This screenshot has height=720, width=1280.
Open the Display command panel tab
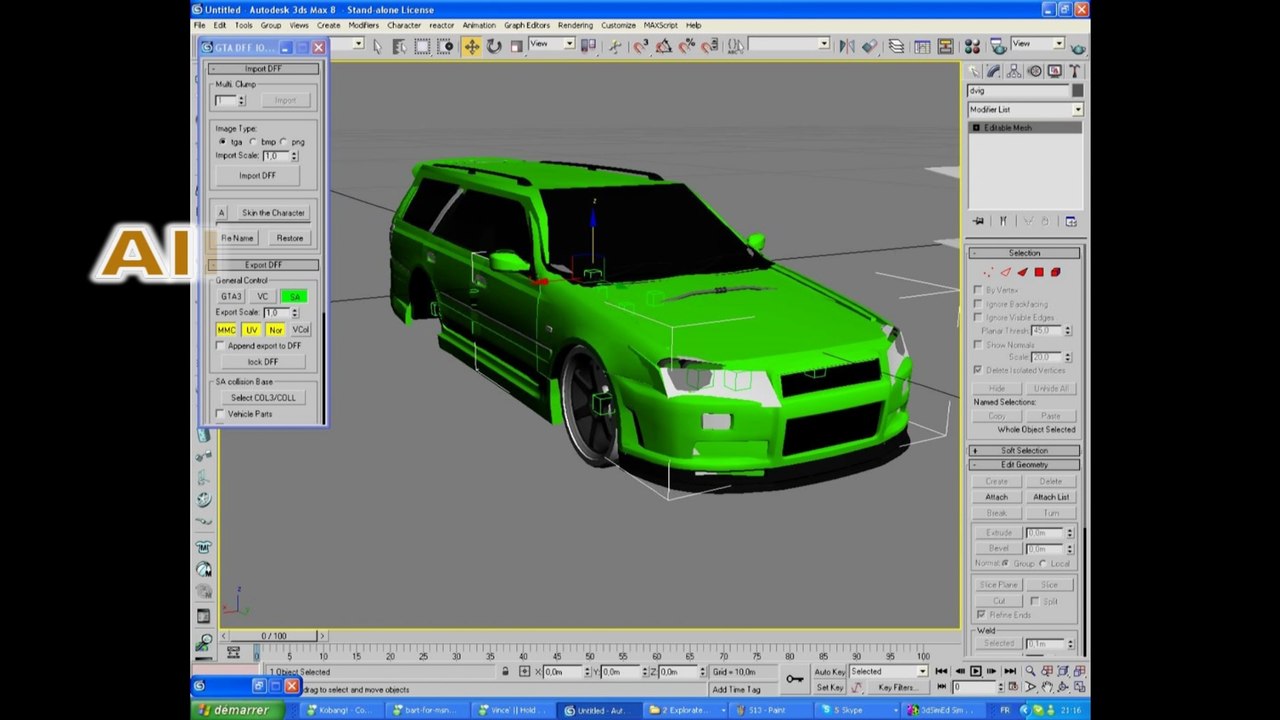(x=1054, y=71)
